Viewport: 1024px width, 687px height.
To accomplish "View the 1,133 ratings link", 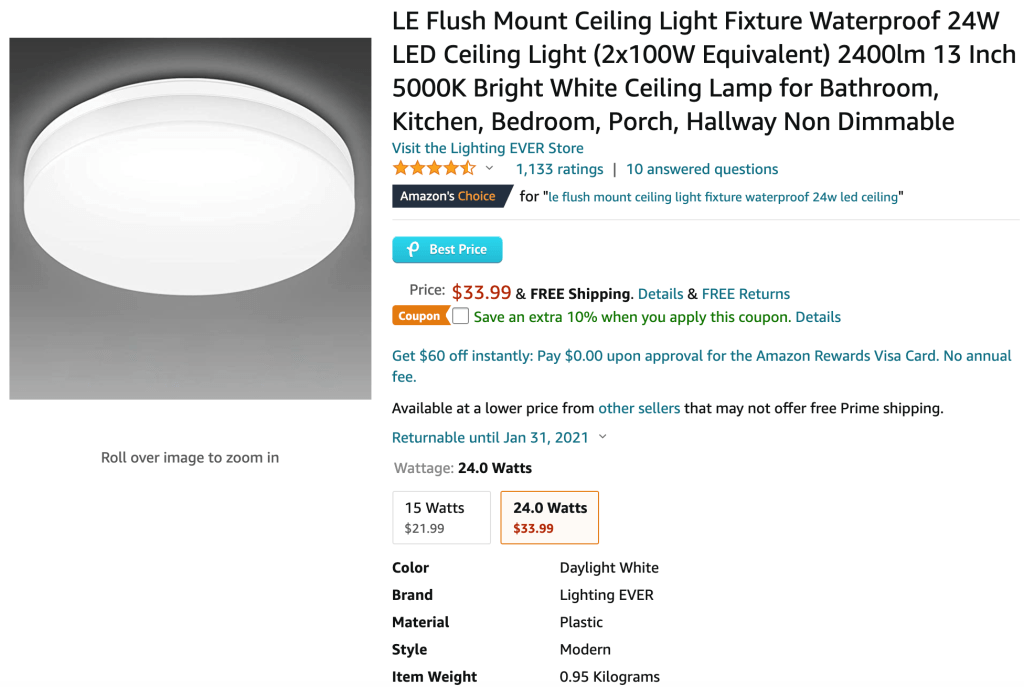I will tap(559, 169).
